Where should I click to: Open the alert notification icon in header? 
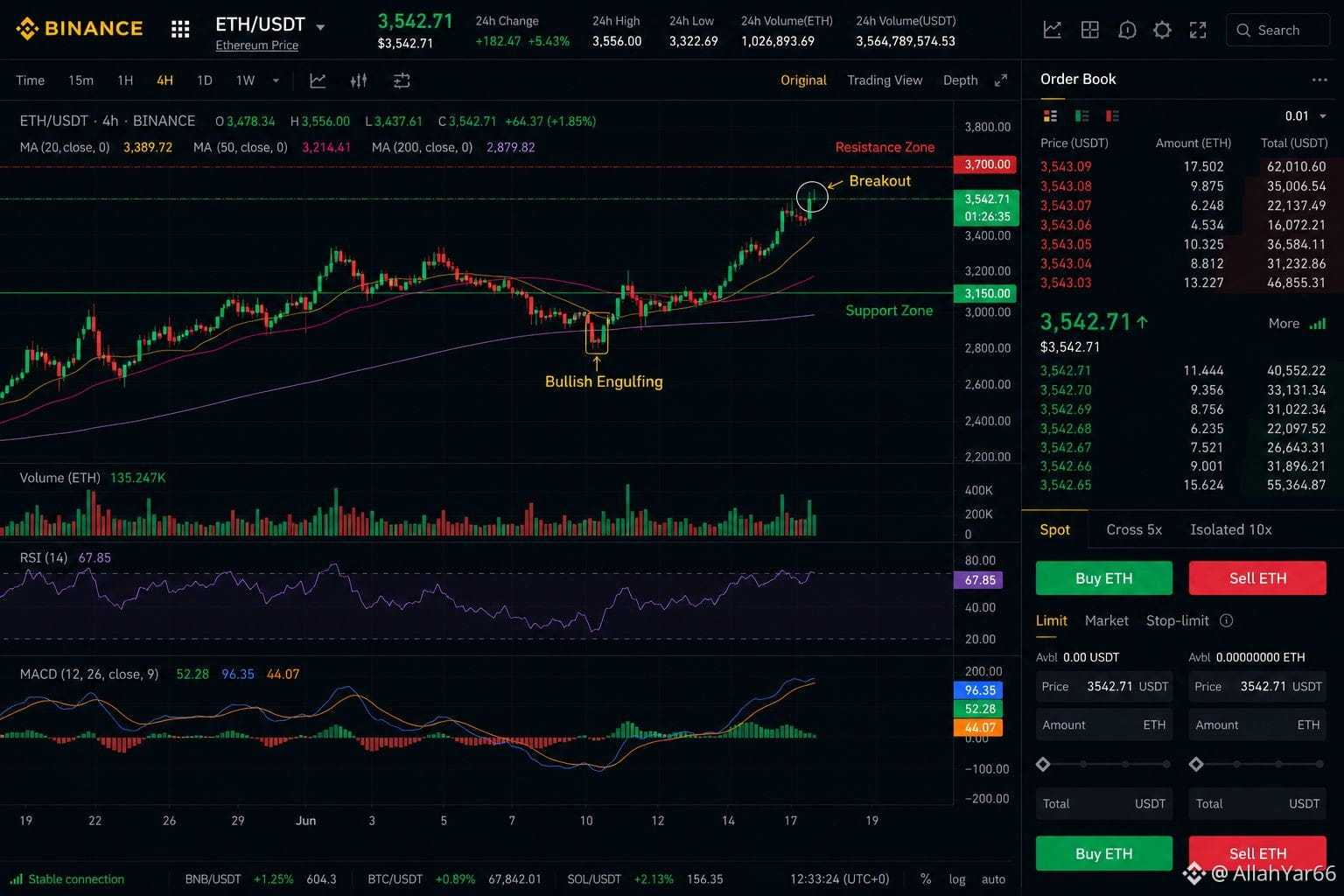pyautogui.click(x=1127, y=30)
